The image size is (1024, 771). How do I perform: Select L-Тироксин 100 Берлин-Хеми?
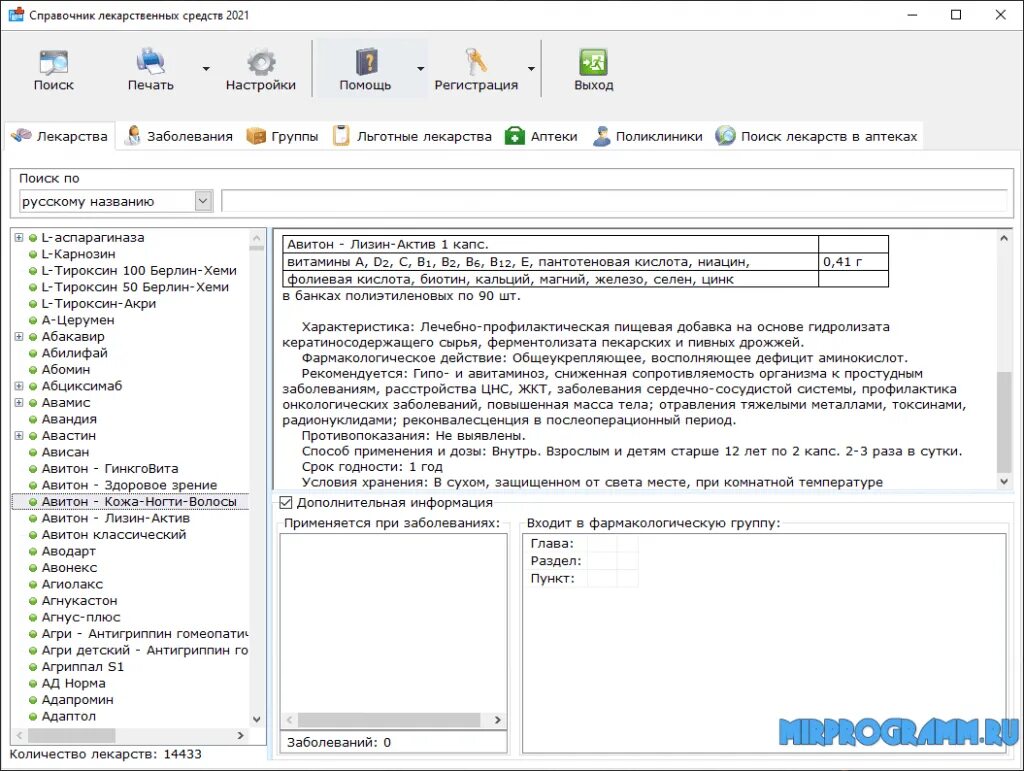(139, 270)
